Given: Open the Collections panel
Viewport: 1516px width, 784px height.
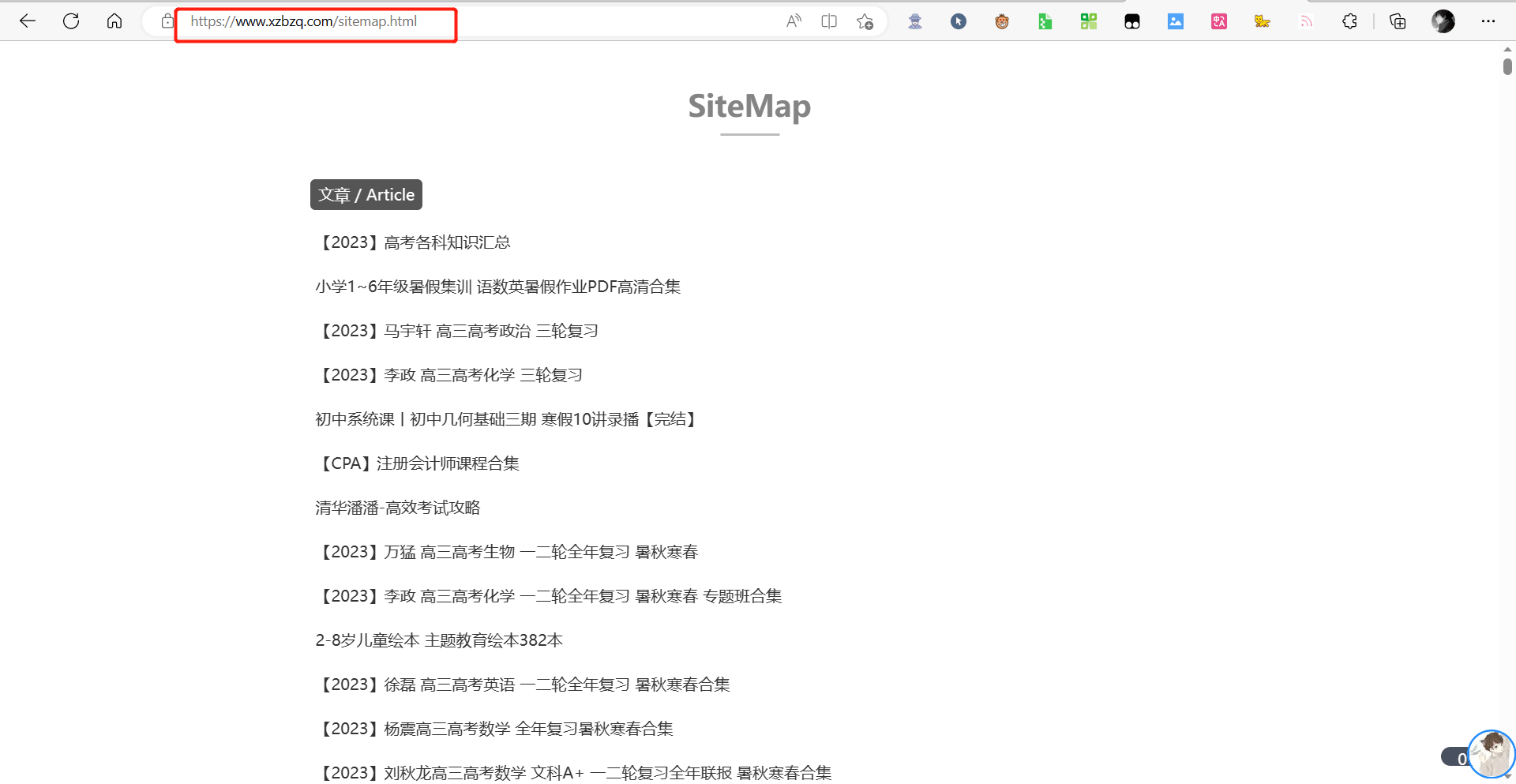Looking at the screenshot, I should [x=1398, y=21].
